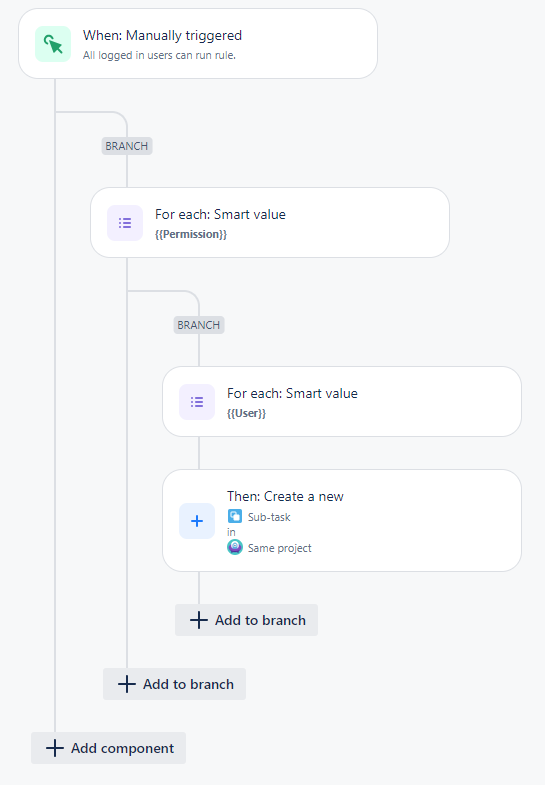The width and height of the screenshot is (545, 785).
Task: Click the nested BRANCH label above User
Action: click(199, 325)
